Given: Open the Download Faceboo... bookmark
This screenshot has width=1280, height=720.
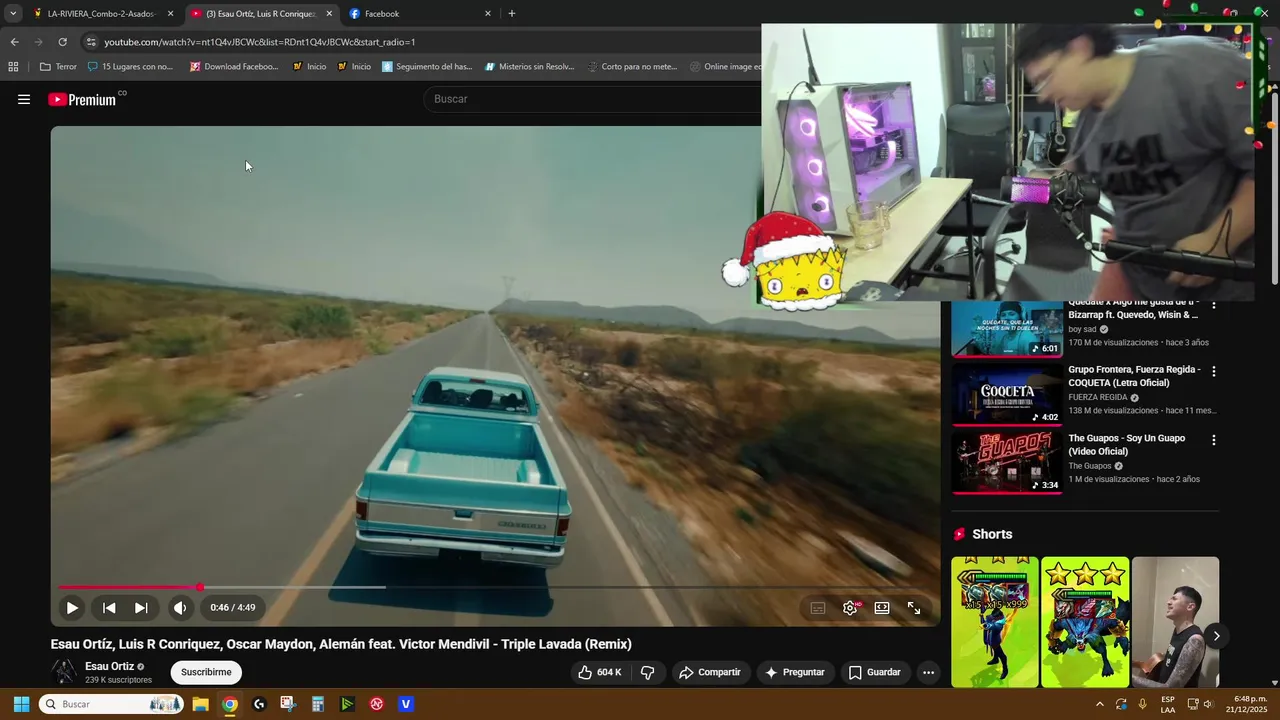Looking at the screenshot, I should tap(233, 67).
